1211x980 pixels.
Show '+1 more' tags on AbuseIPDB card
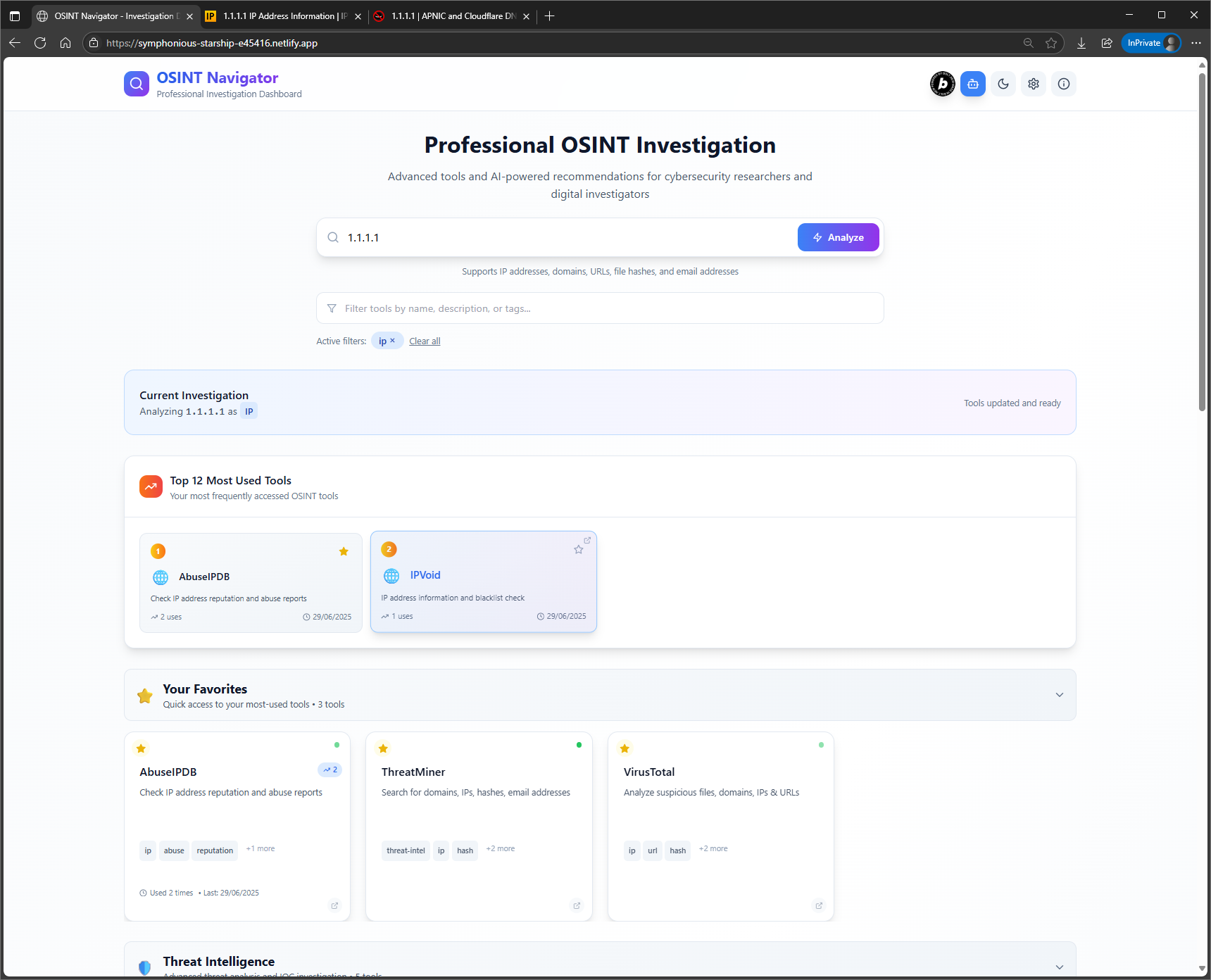click(x=261, y=849)
